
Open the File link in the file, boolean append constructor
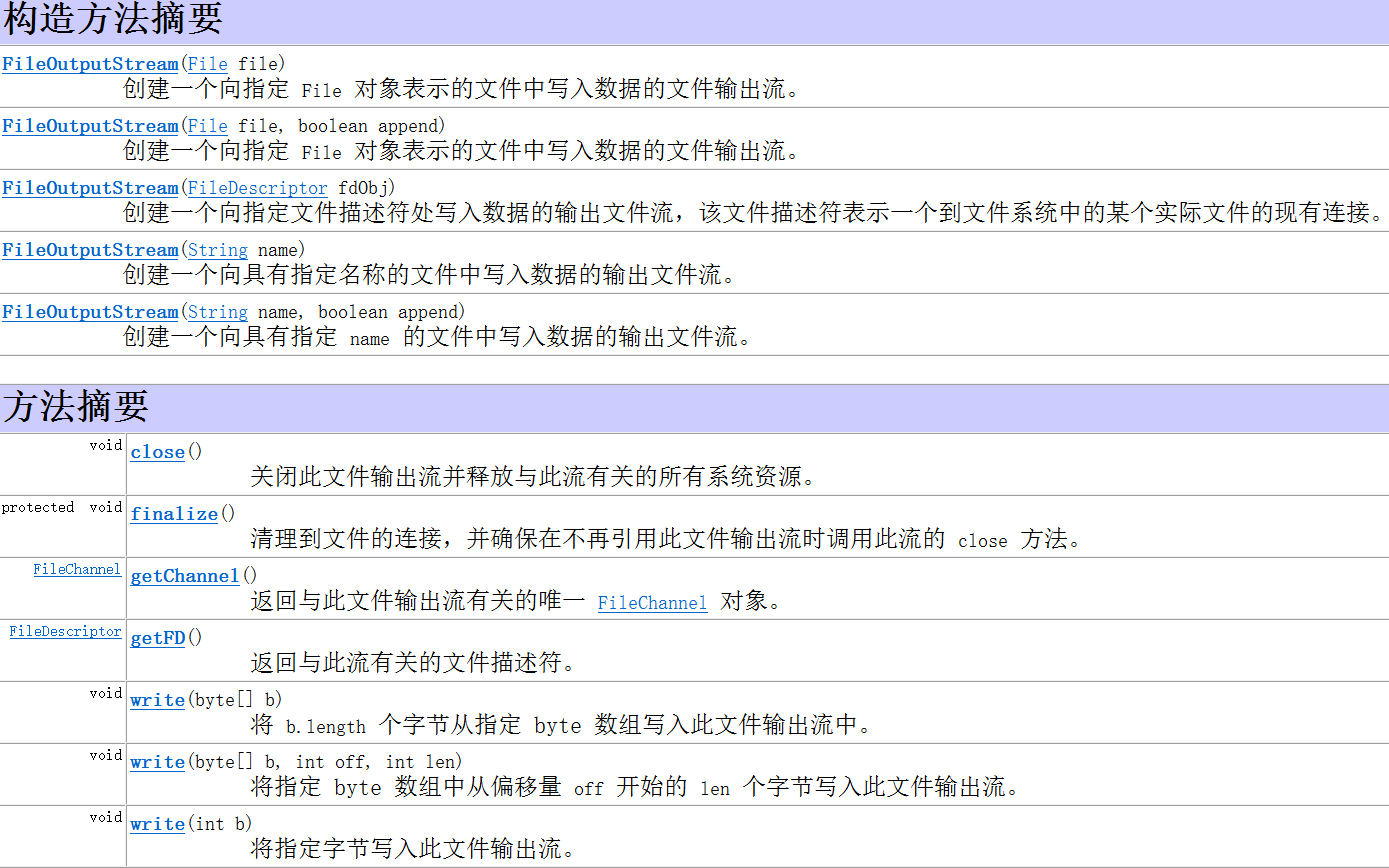208,126
